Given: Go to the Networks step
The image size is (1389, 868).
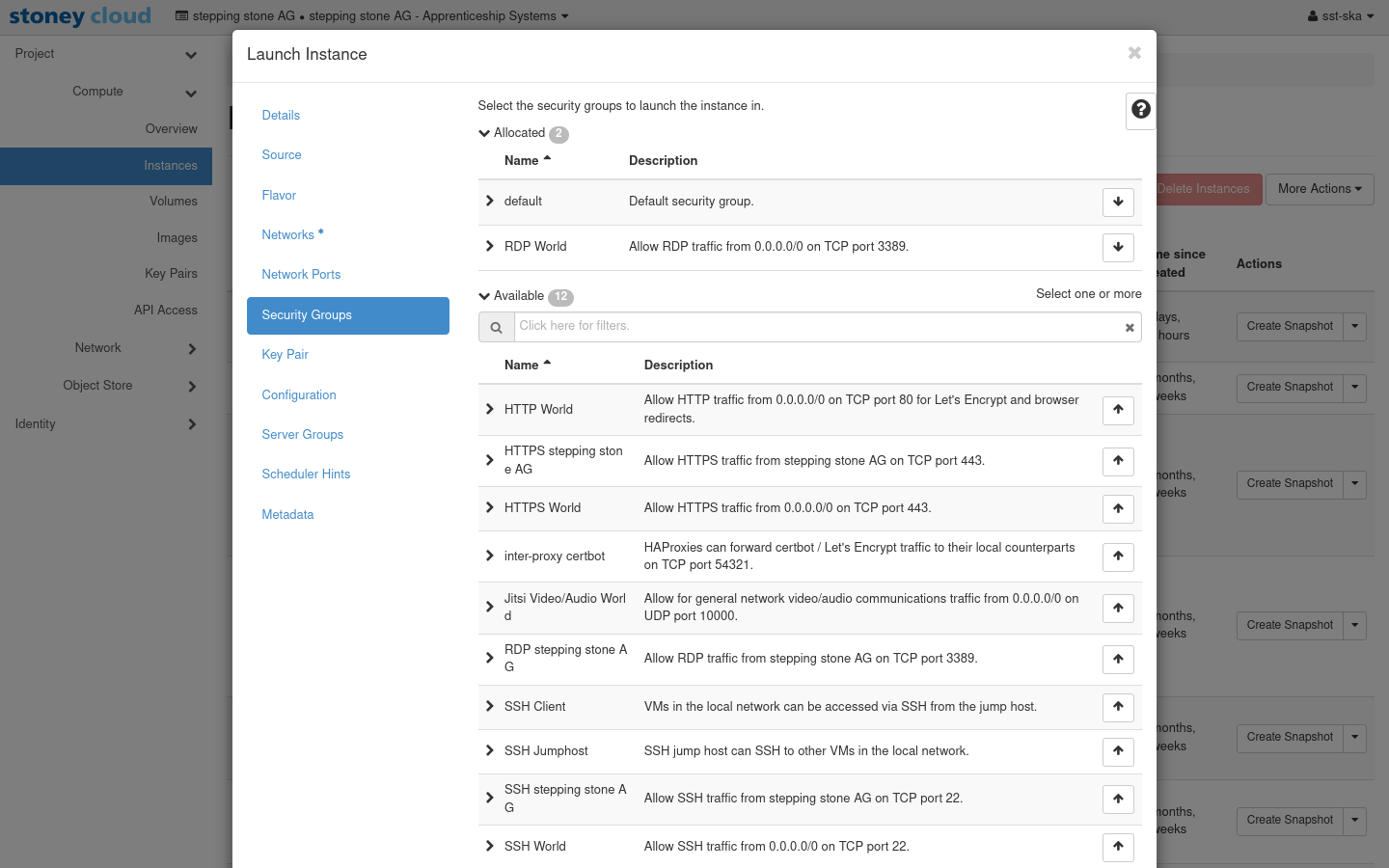Looking at the screenshot, I should pos(287,235).
